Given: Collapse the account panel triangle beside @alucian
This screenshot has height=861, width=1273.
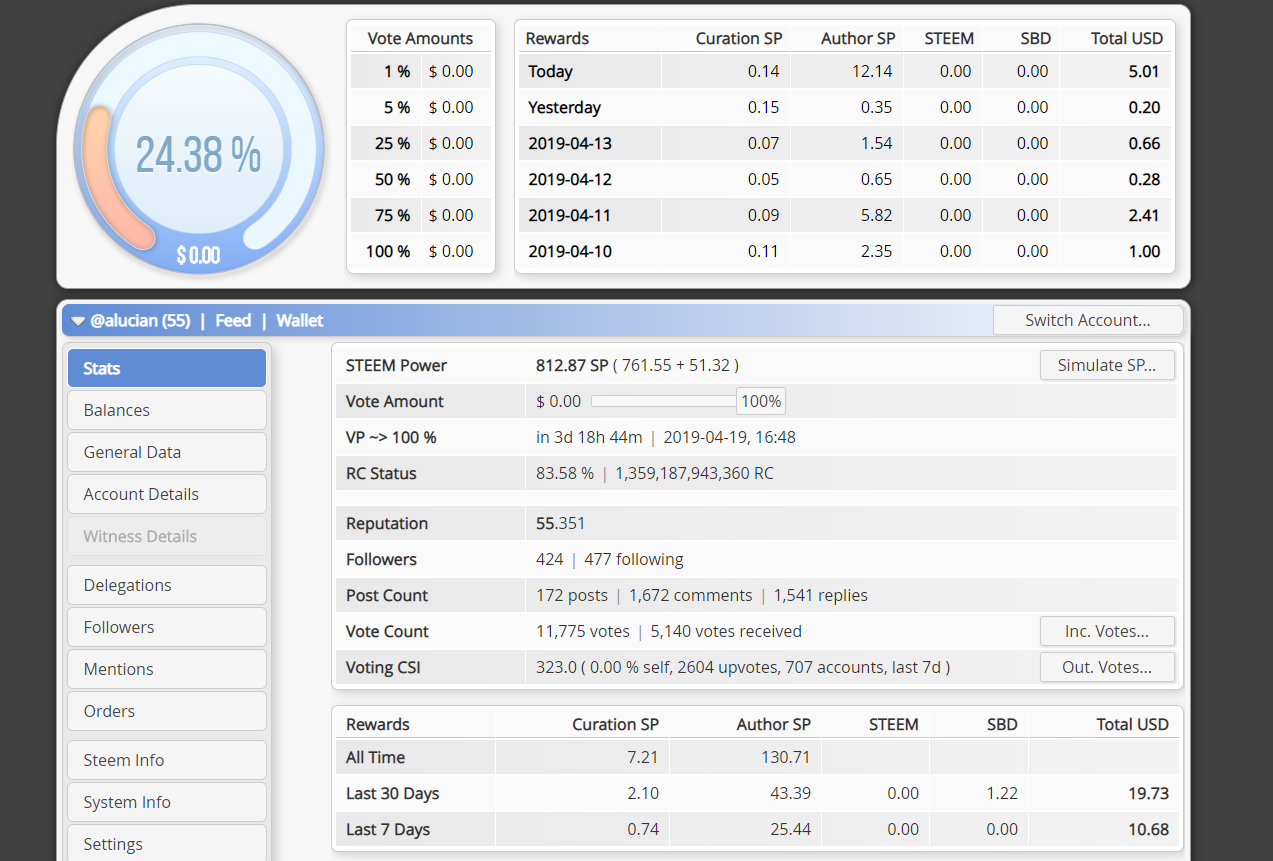Looking at the screenshot, I should click(77, 321).
